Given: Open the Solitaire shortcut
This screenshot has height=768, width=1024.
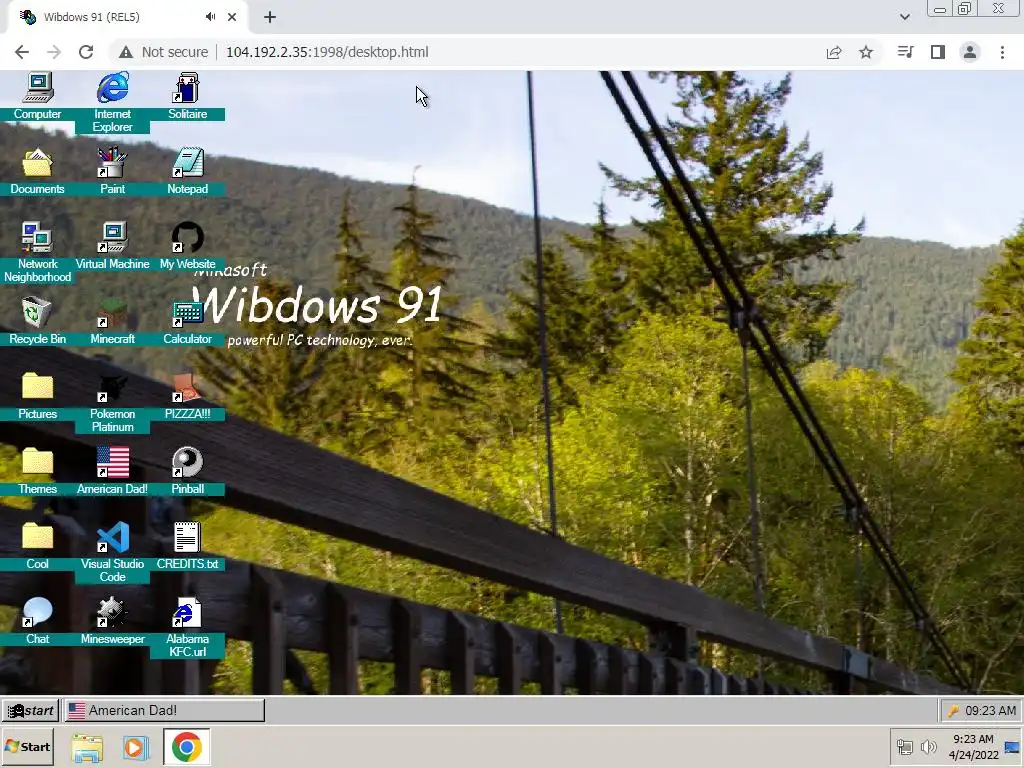Looking at the screenshot, I should (x=187, y=96).
